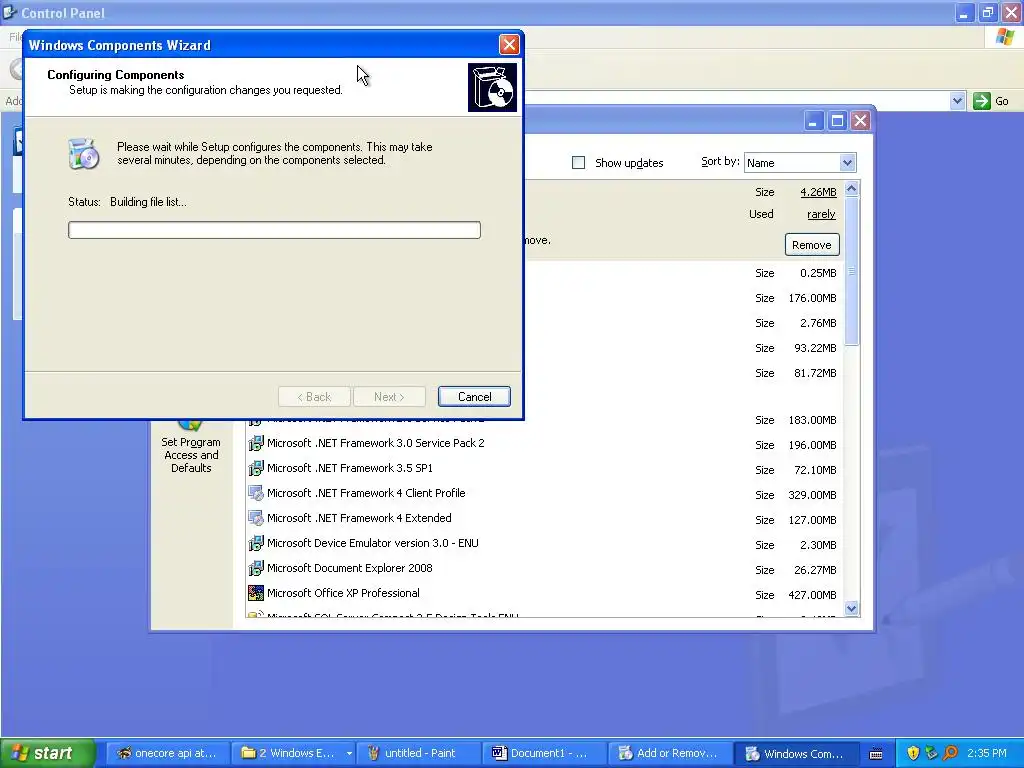Click the rarely used link
1024x768 pixels.
(821, 214)
